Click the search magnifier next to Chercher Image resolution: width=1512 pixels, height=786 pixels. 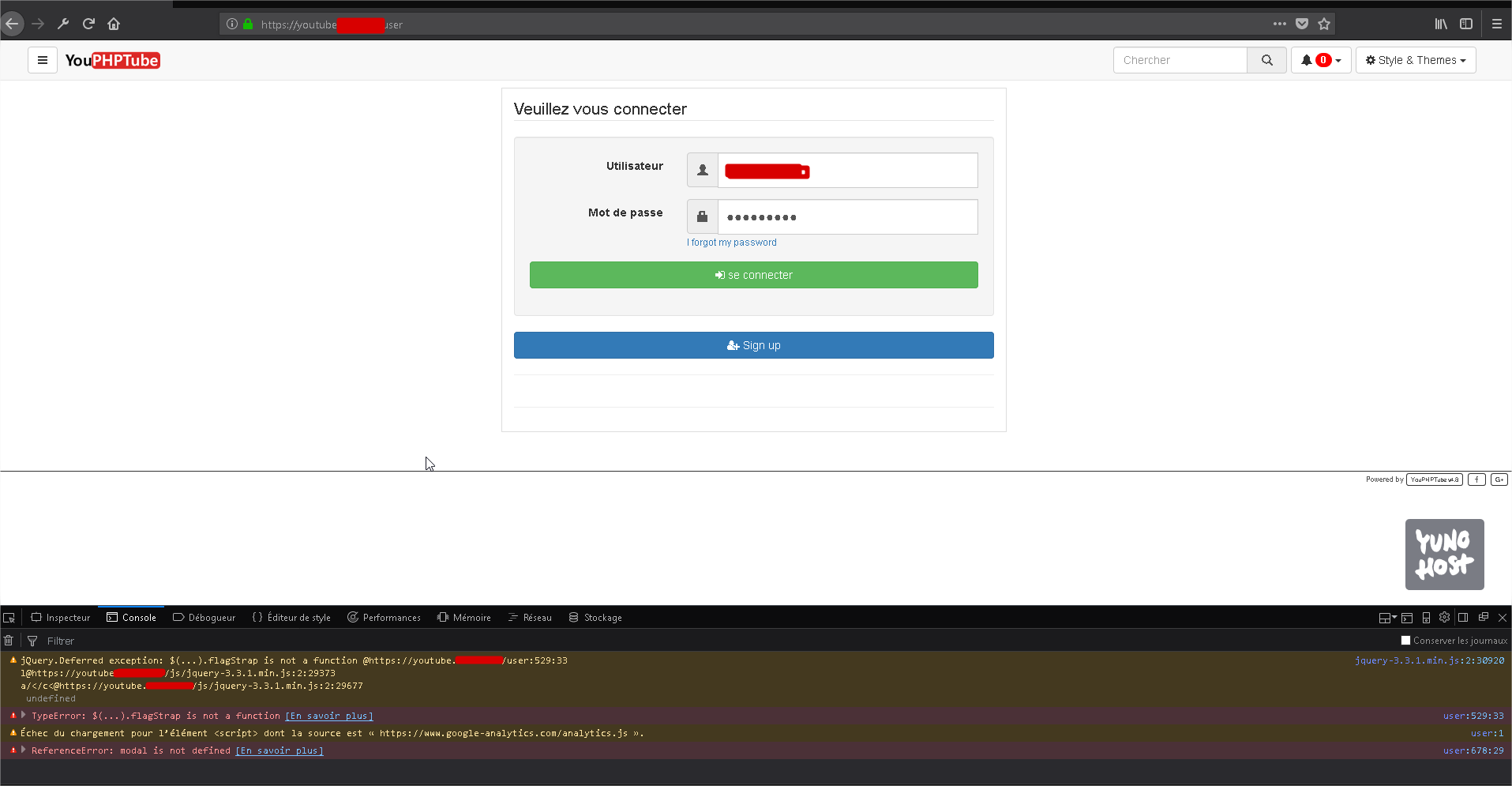[1267, 59]
